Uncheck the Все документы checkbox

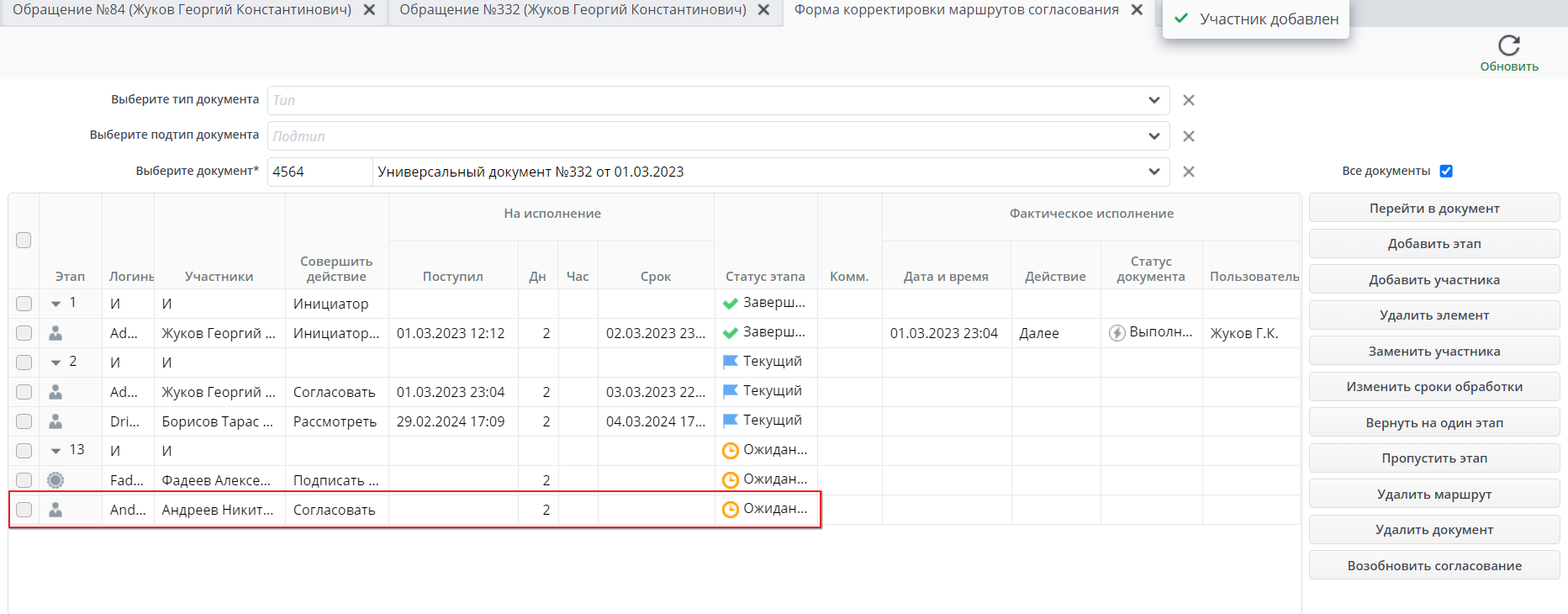pos(1446,171)
